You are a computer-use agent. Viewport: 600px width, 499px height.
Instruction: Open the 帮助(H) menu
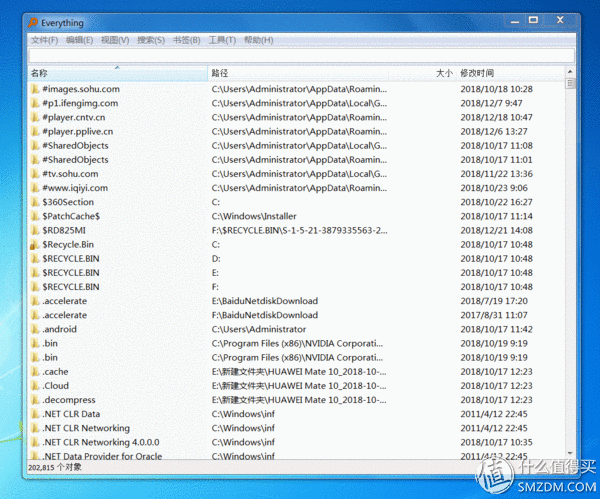pos(259,40)
